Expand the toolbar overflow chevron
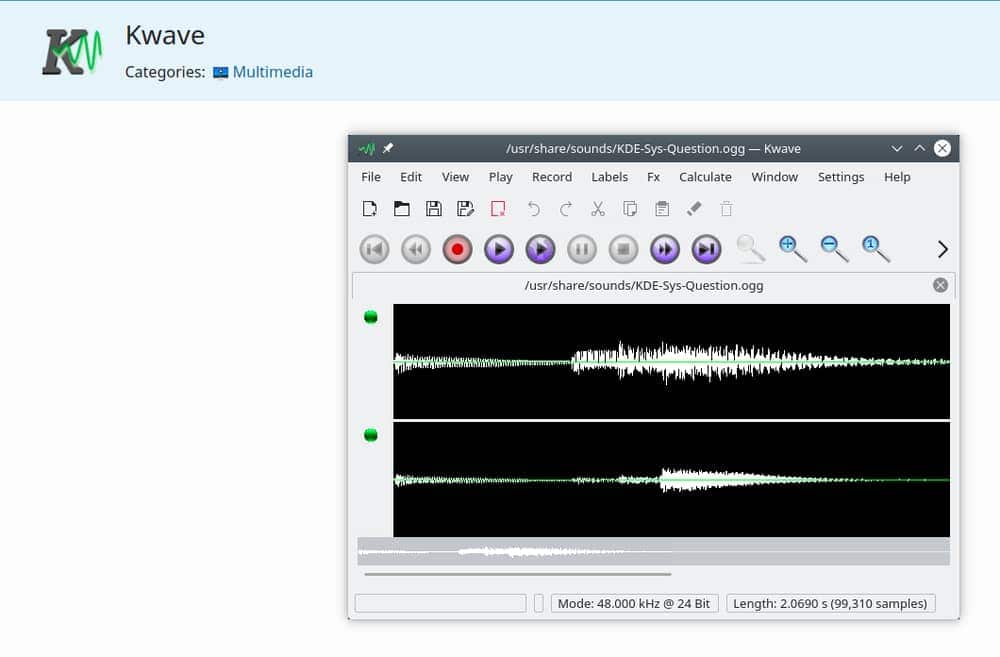 click(943, 249)
